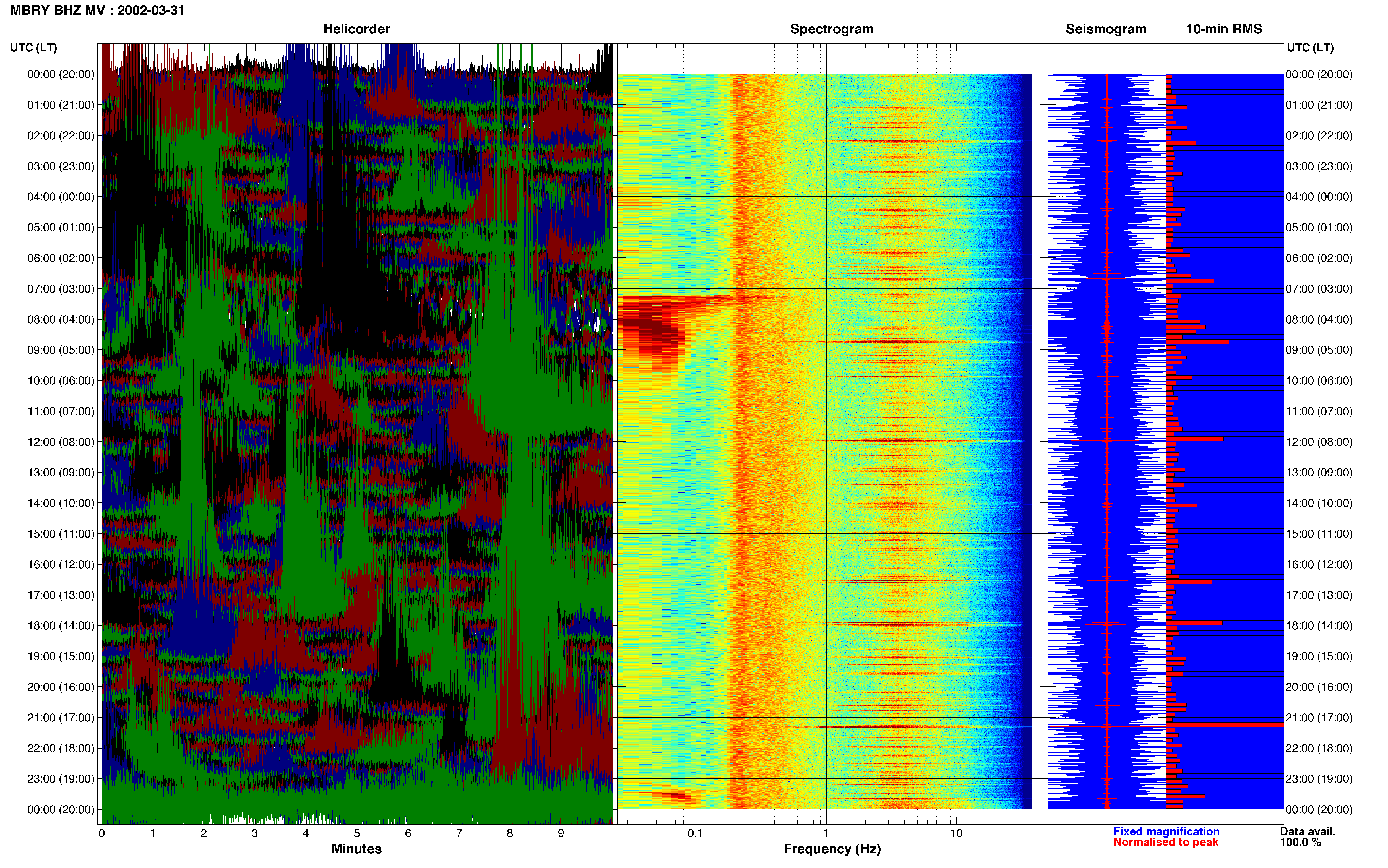Select left time label '23:00 (19:00)'

[61, 779]
